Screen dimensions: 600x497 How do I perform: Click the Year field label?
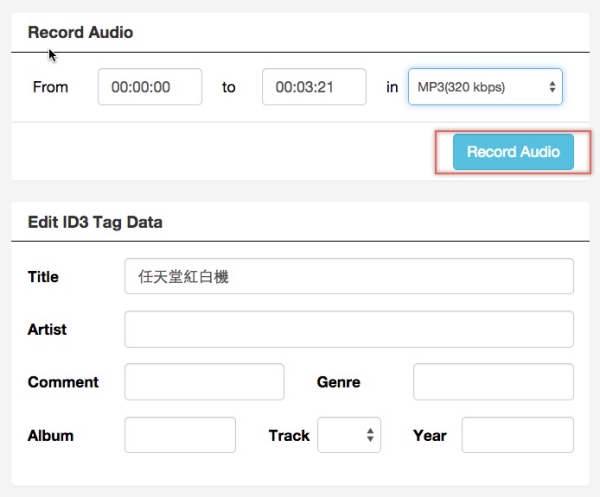click(429, 435)
